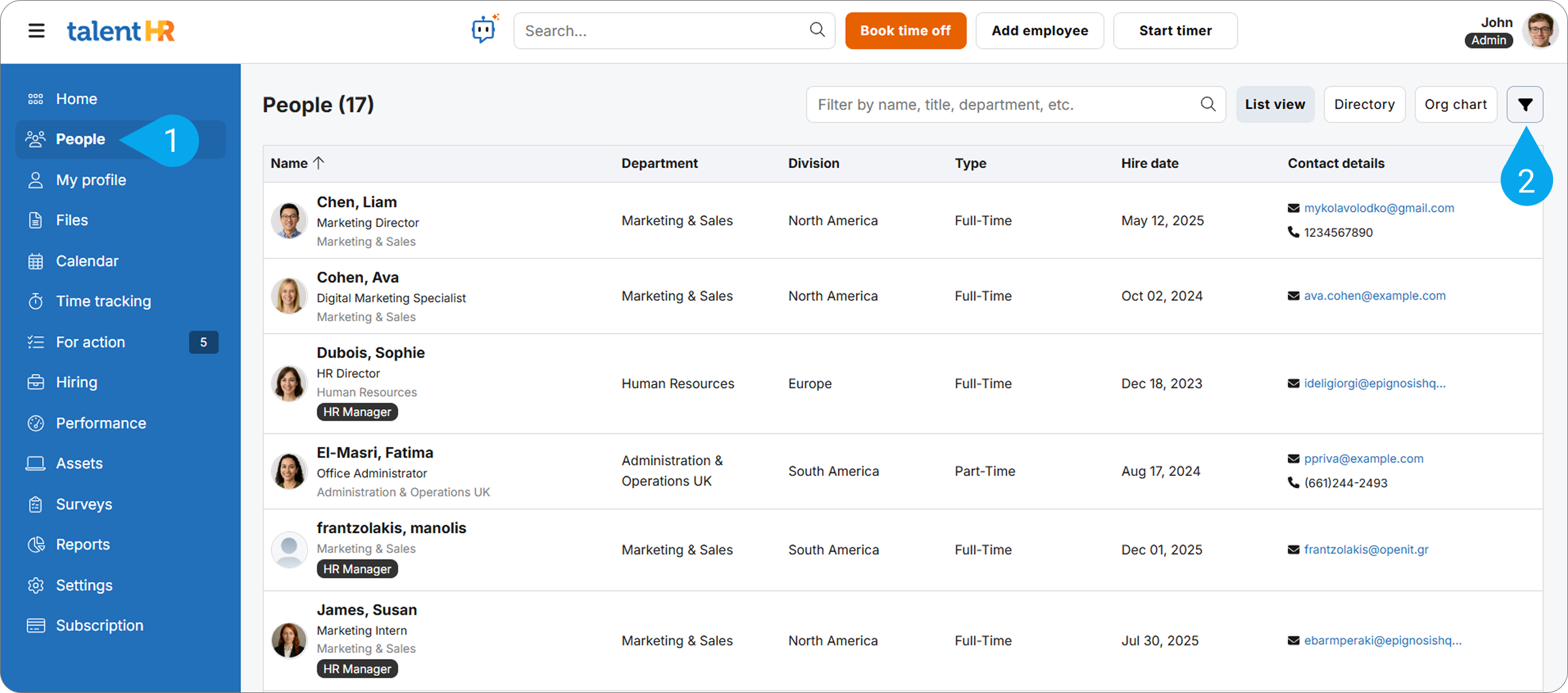Click the AI chatbot assistant icon
The height and width of the screenshot is (693, 1568).
[x=484, y=30]
